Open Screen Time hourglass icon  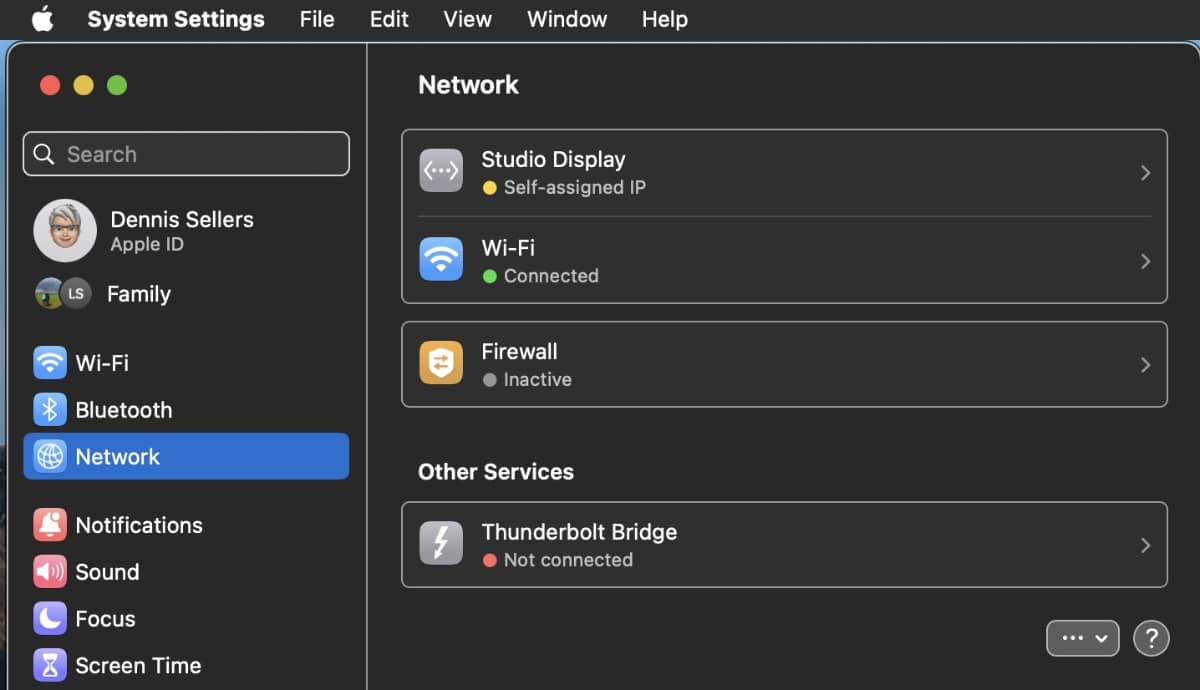pos(50,665)
